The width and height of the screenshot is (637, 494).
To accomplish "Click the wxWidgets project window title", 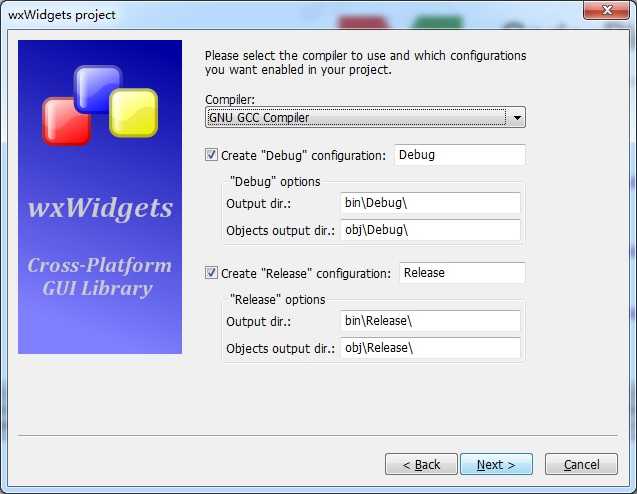I will click(x=62, y=15).
